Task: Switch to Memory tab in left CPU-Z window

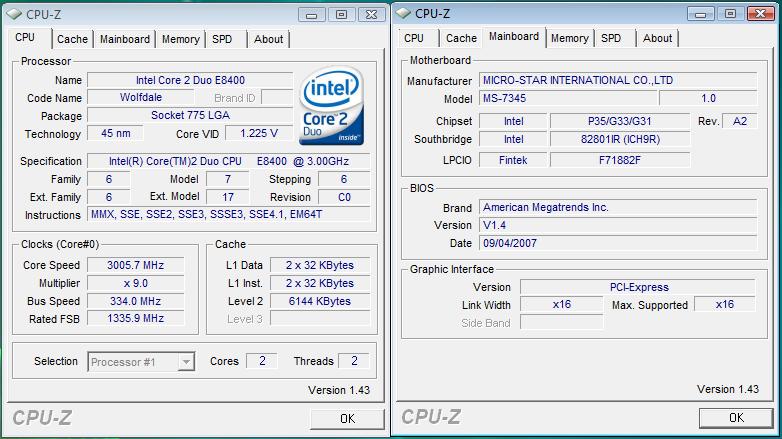Action: (181, 39)
